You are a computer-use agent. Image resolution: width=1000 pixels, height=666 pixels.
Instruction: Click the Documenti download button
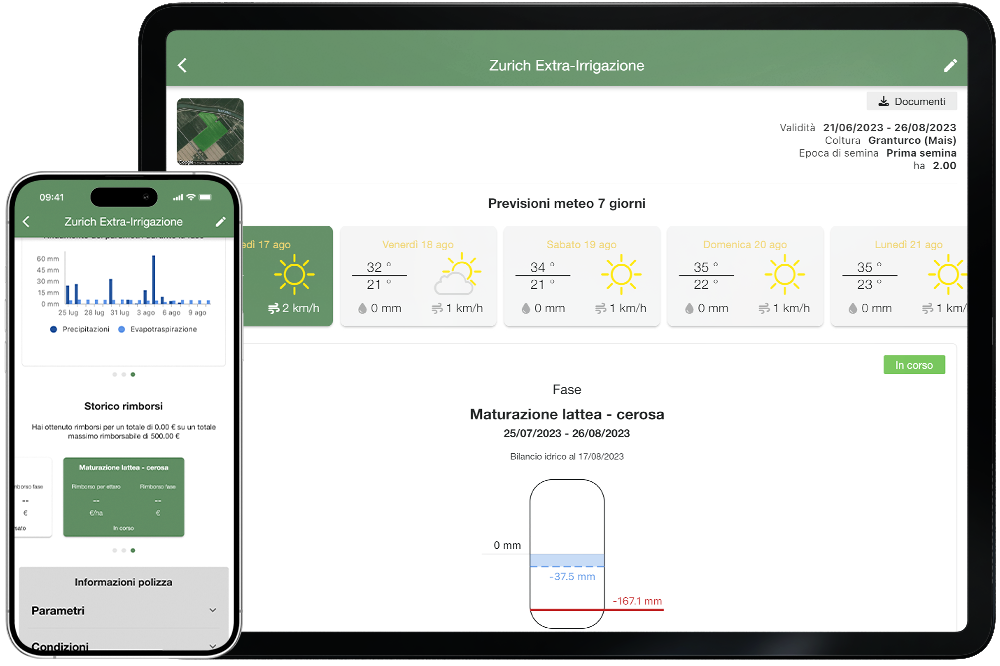pos(911,101)
